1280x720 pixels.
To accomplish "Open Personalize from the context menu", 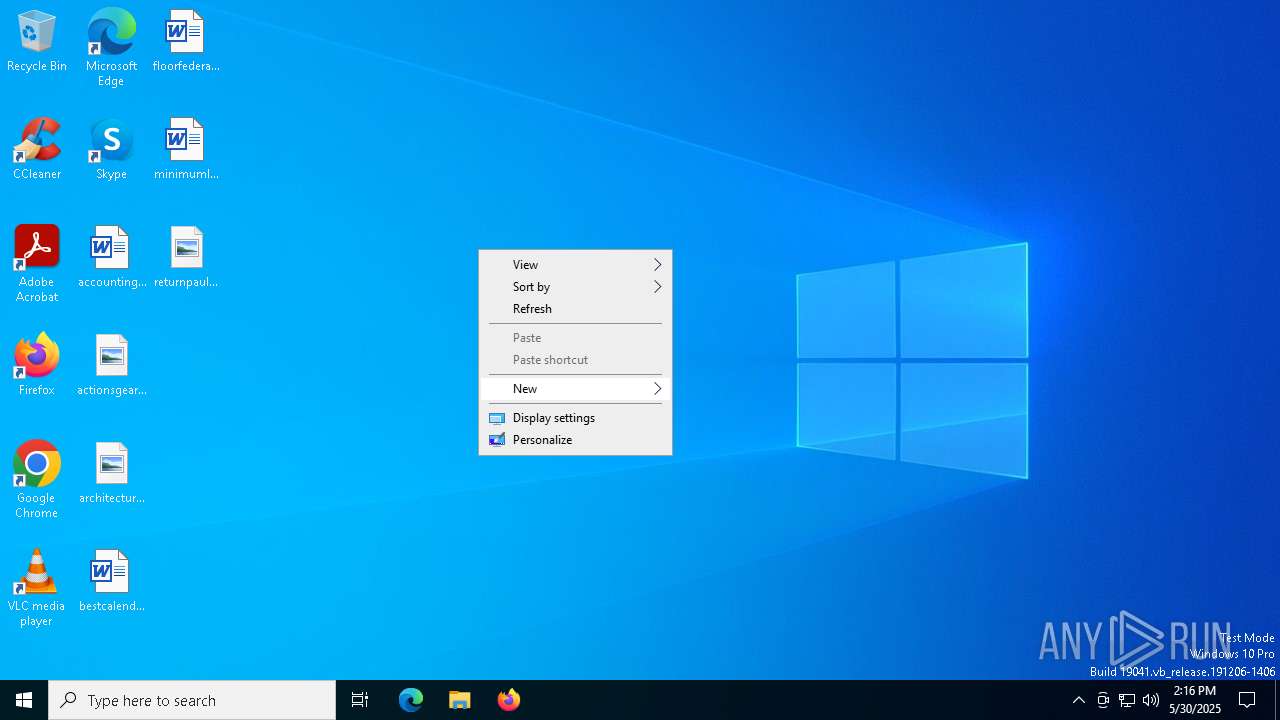I will click(x=575, y=440).
